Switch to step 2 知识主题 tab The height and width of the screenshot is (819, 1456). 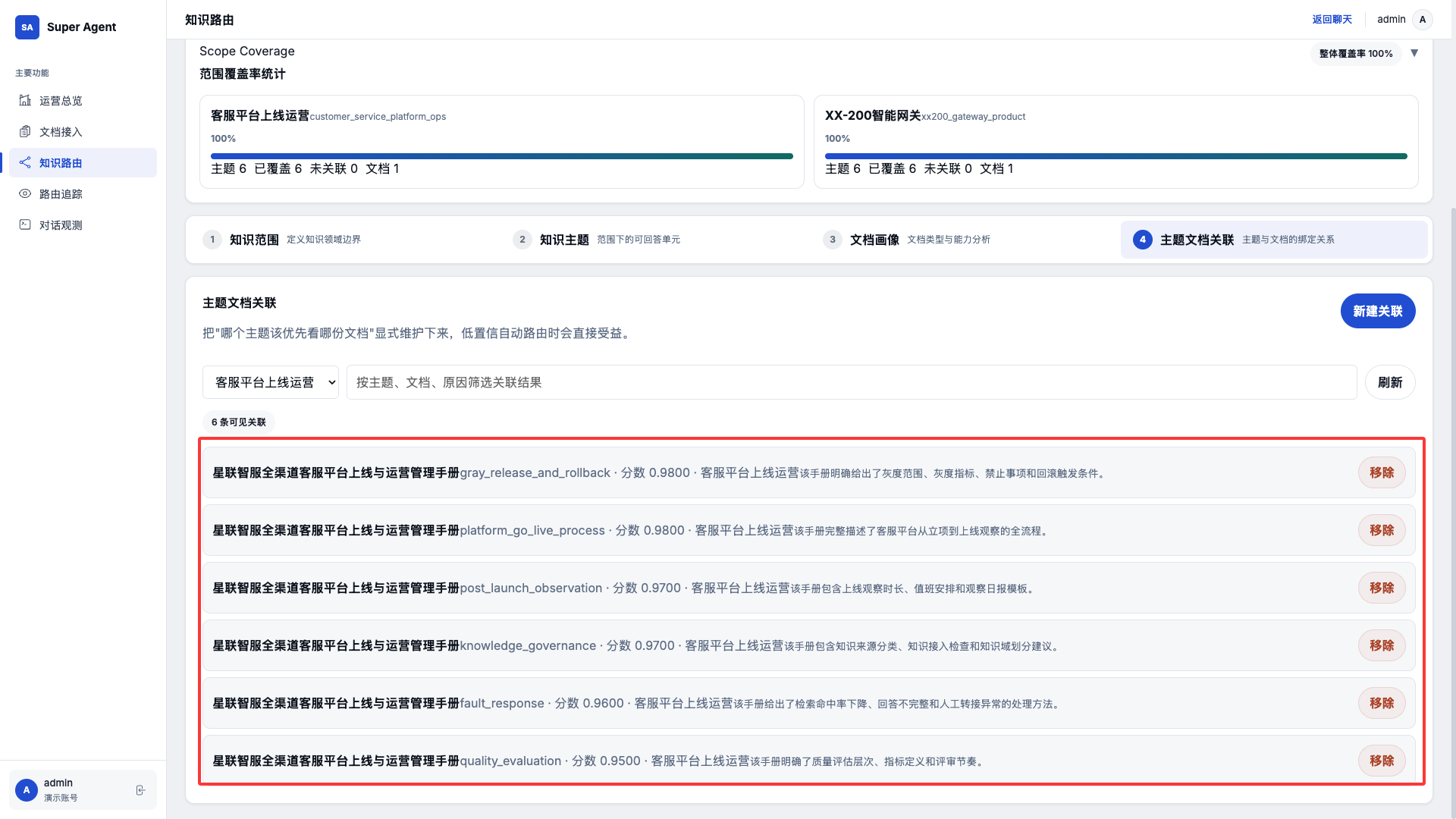point(564,240)
